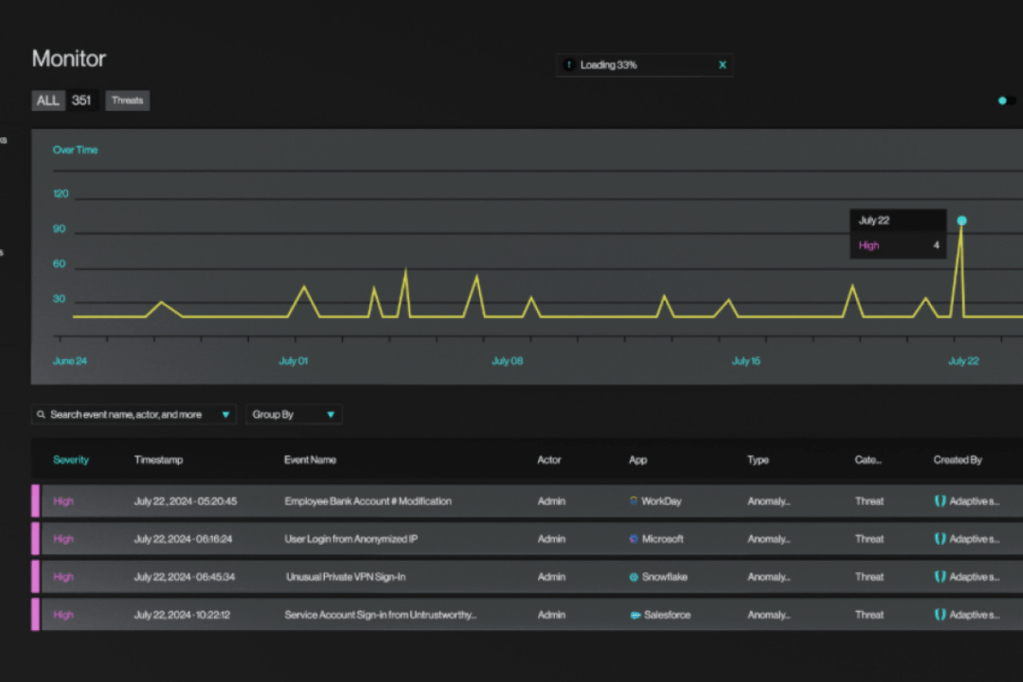This screenshot has height=682, width=1023.
Task: Select the ALL tab
Action: [48, 101]
